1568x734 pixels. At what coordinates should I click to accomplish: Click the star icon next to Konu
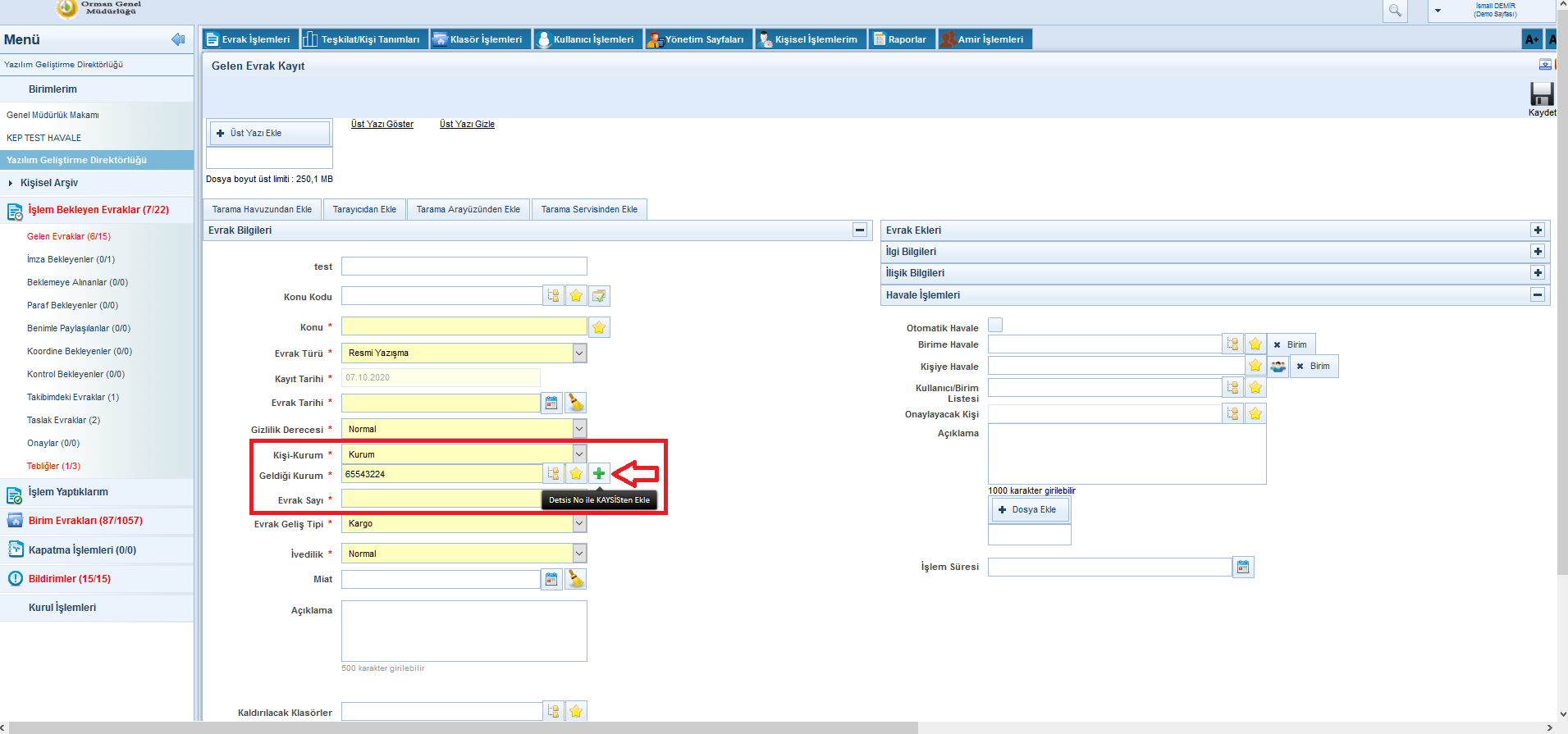tap(599, 327)
